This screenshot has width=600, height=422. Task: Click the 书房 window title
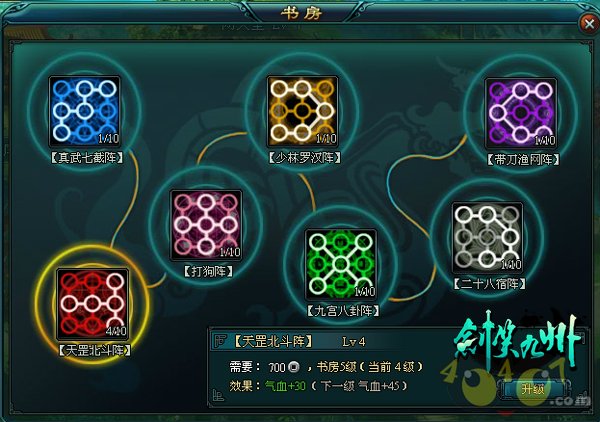(x=302, y=13)
